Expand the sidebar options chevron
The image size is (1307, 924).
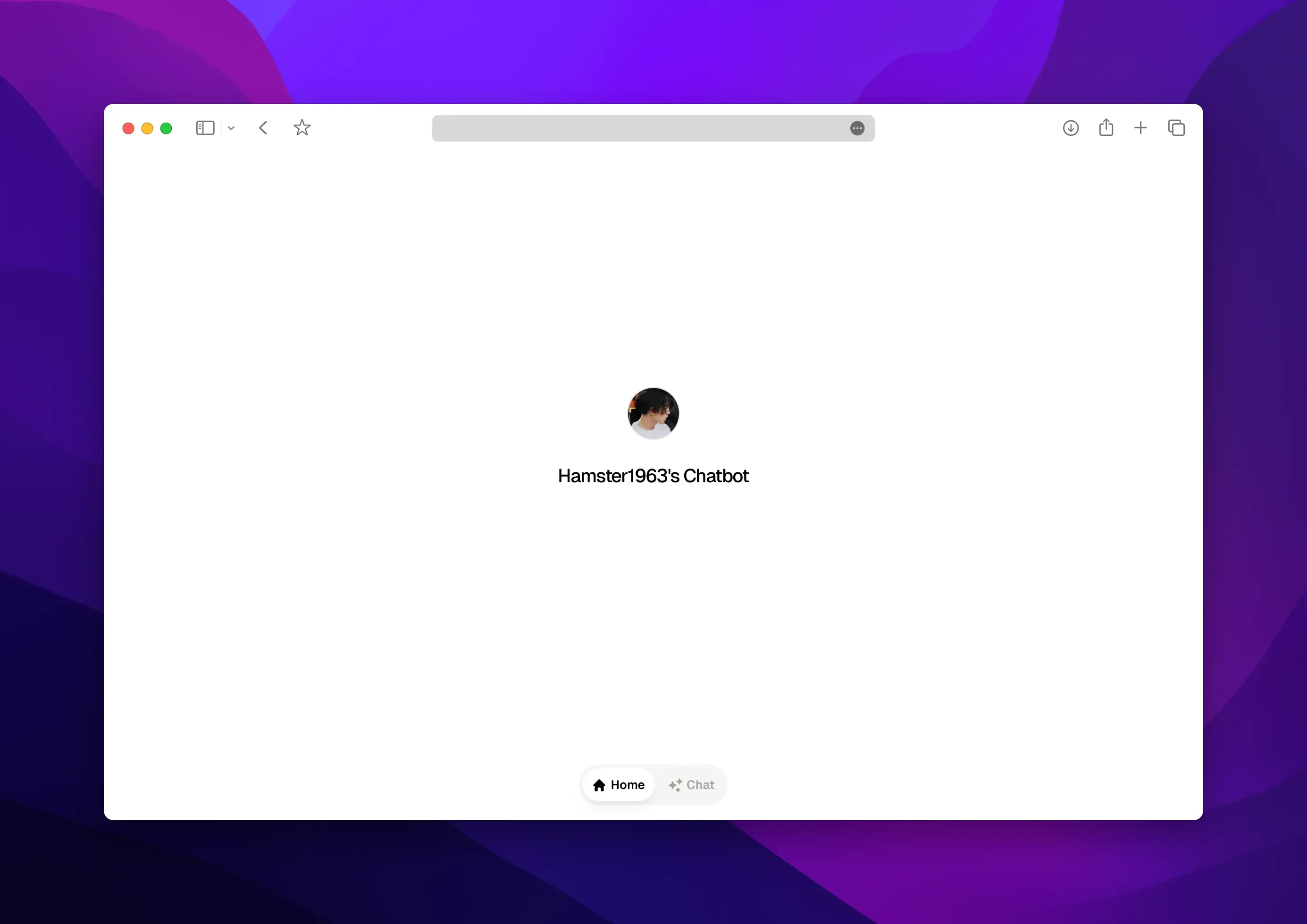(x=231, y=128)
